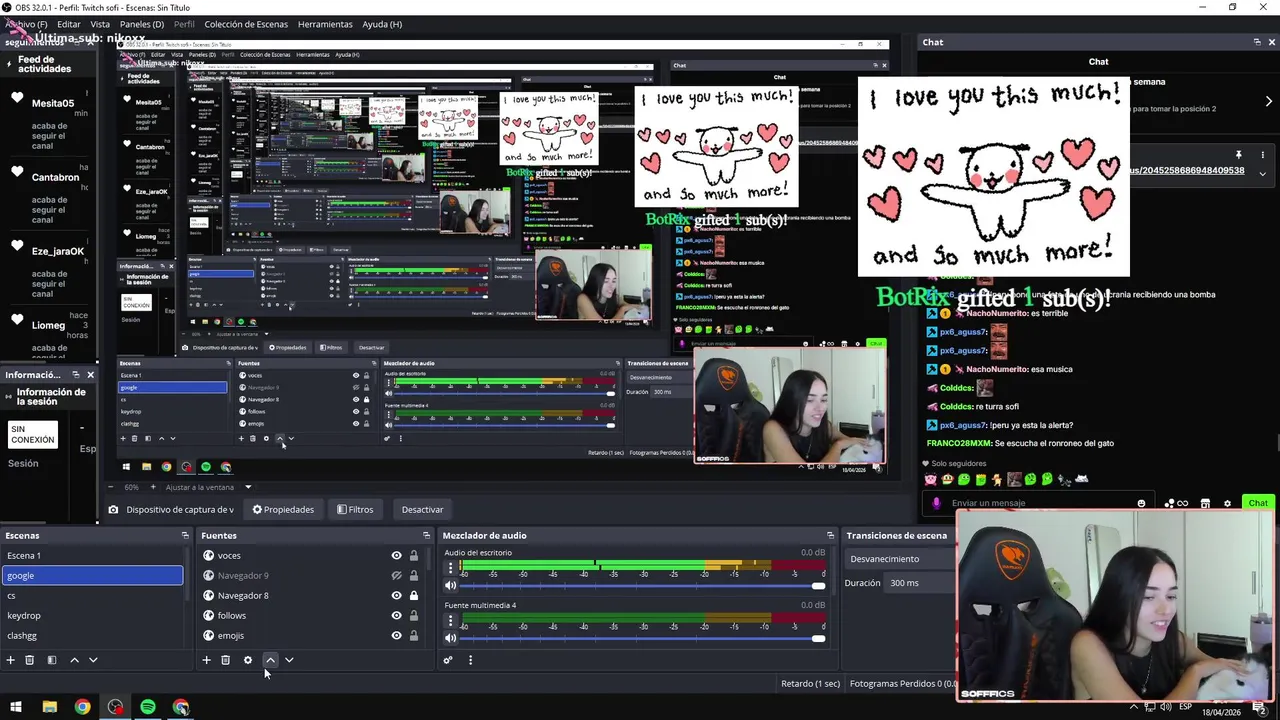This screenshot has width=1280, height=720.
Task: Remove selected source with Fuentes trash icon
Action: coord(226,660)
